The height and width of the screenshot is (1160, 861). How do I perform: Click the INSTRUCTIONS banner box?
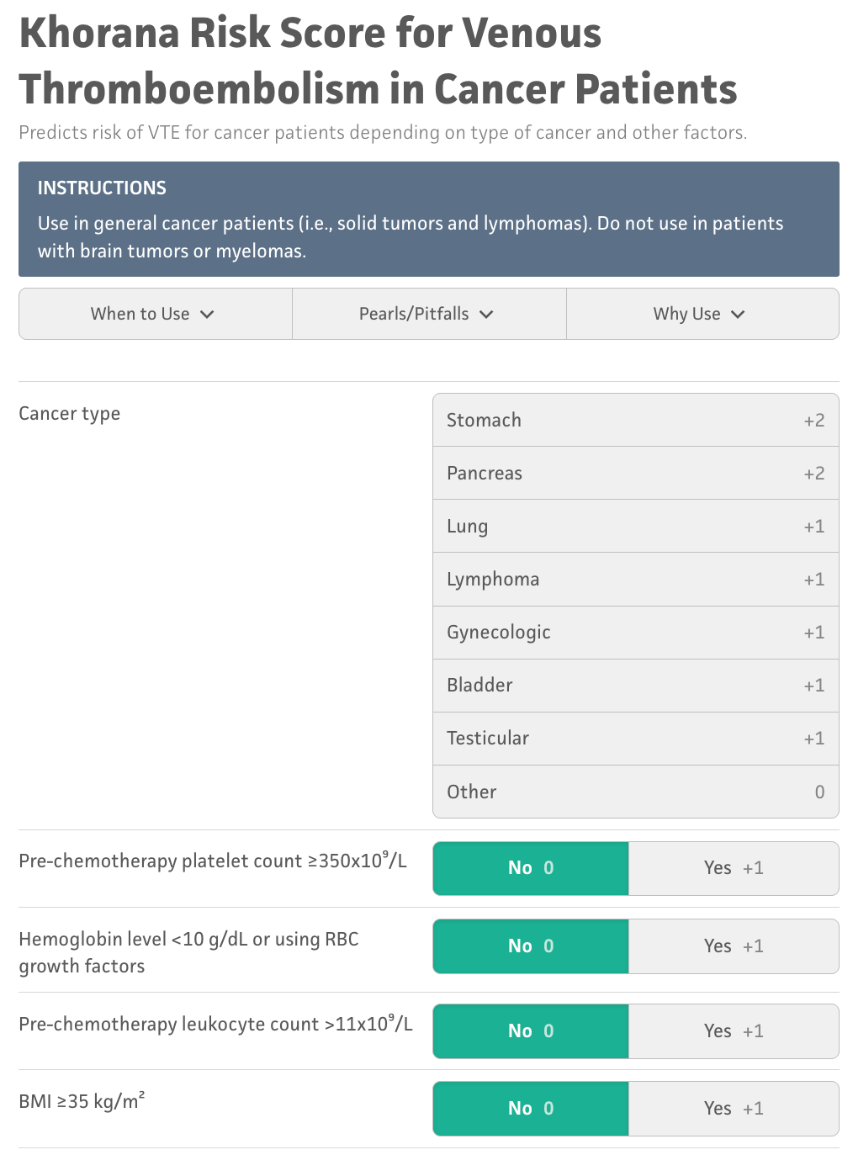point(428,219)
